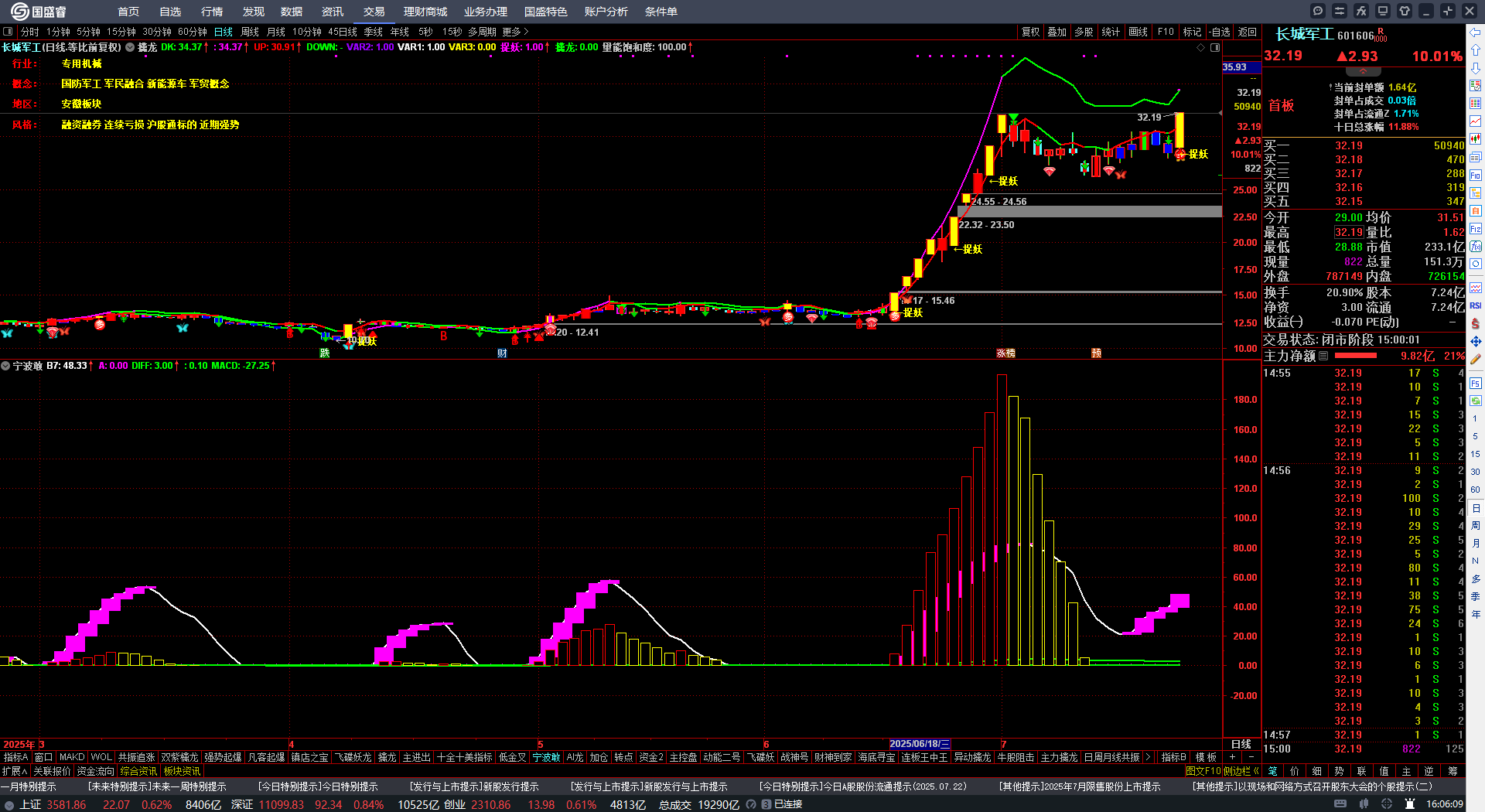Click the screen display icon in title bar

tap(1383, 11)
